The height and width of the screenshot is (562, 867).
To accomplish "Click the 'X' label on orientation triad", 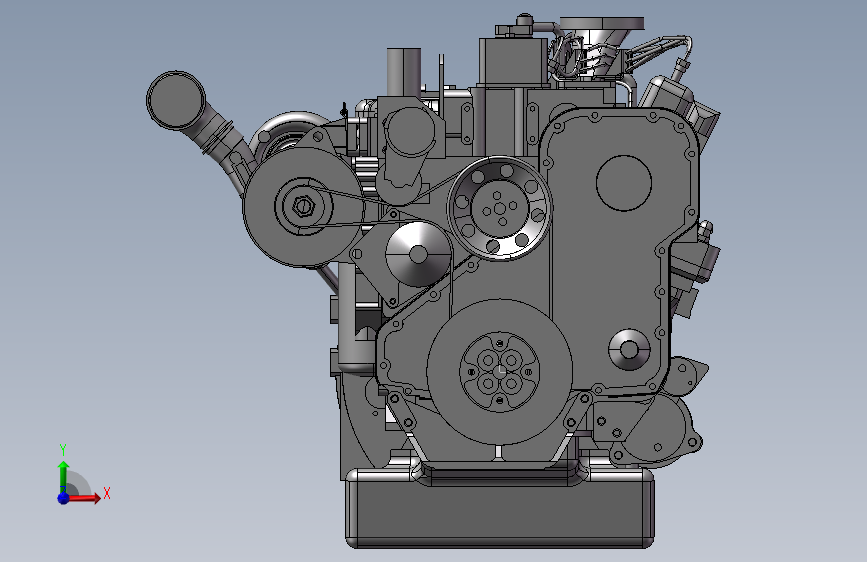I will coord(107,493).
